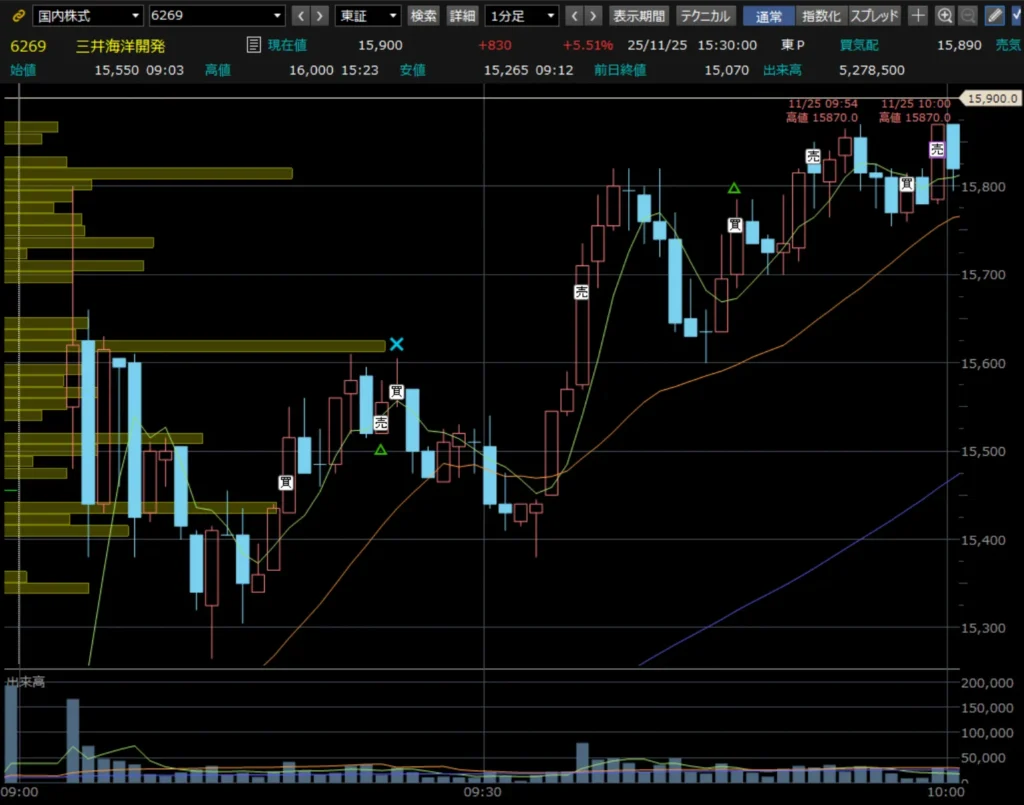The image size is (1024, 805).
Task: Select the 通常 chart mode tab
Action: click(x=769, y=16)
